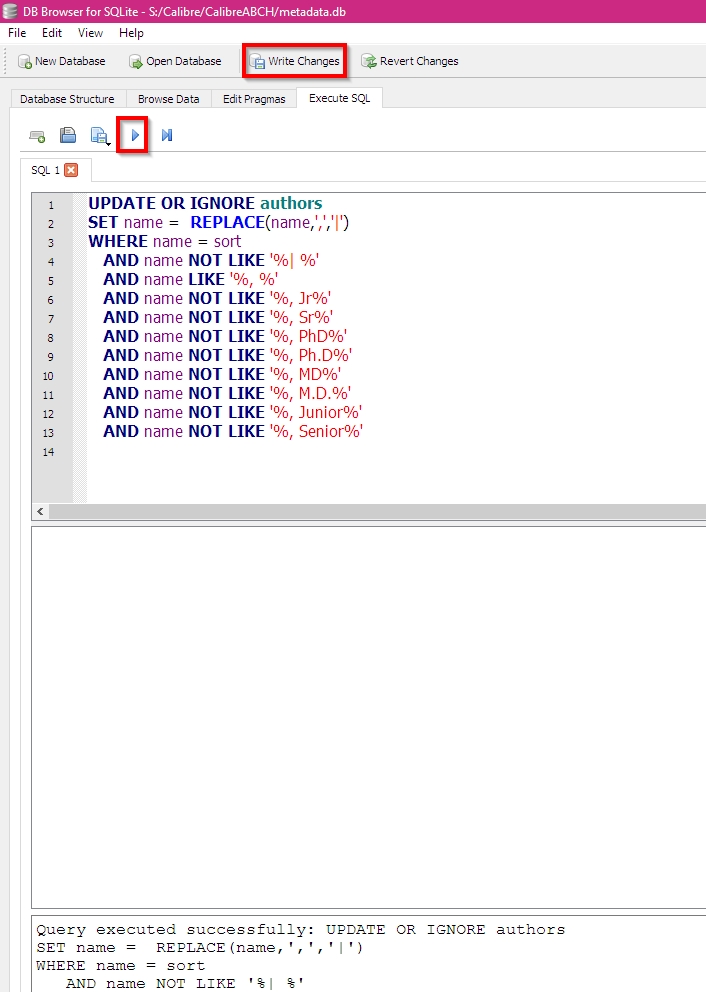This screenshot has width=706, height=992.
Task: Click the editor's scroll-left arrow
Action: [40, 511]
